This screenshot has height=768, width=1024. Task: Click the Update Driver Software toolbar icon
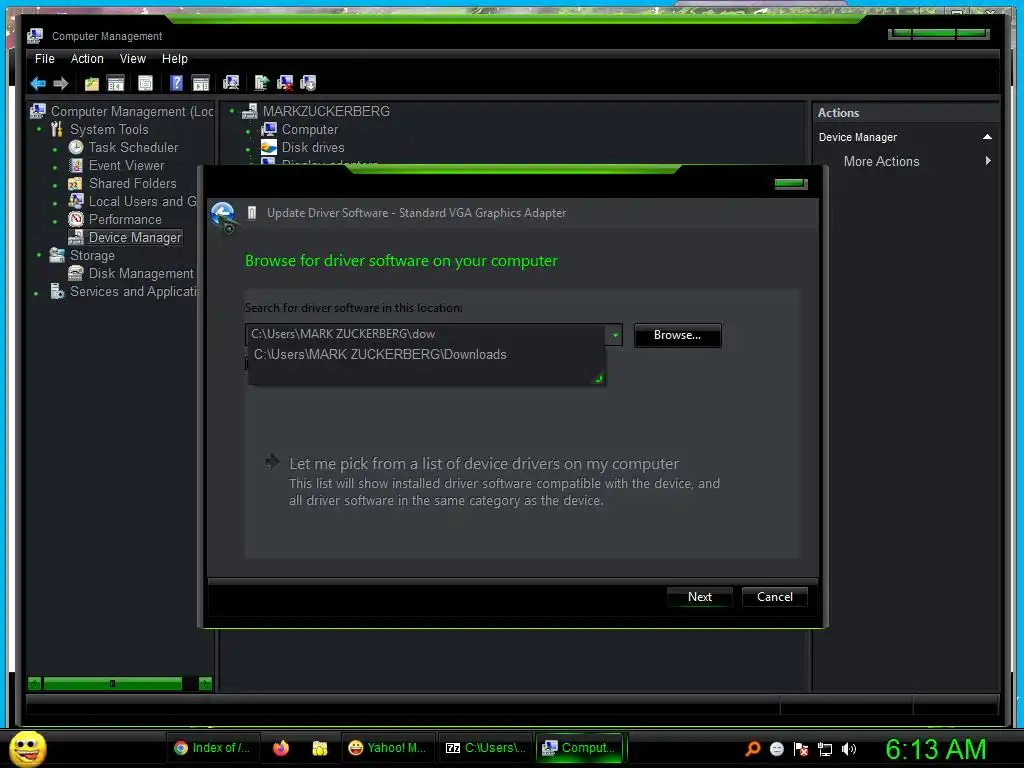click(x=261, y=83)
